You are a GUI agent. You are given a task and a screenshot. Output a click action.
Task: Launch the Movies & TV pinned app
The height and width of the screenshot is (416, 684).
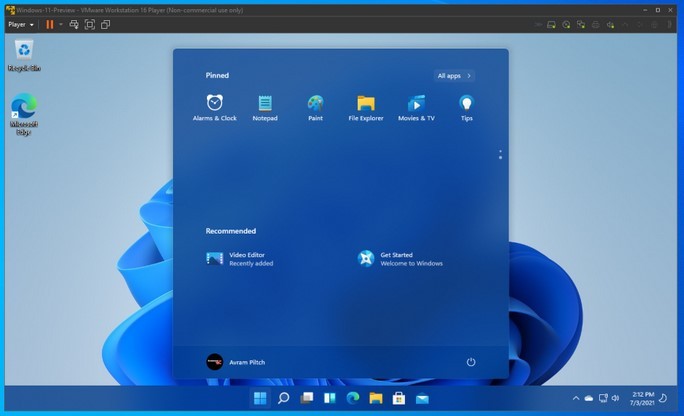tap(416, 108)
